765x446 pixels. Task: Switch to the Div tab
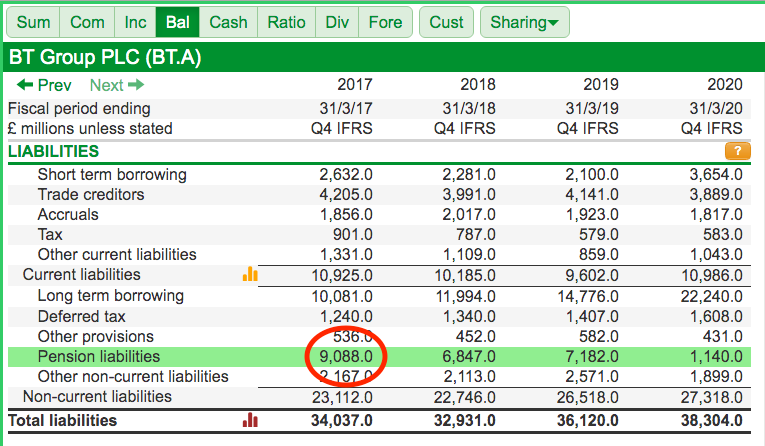click(x=337, y=22)
